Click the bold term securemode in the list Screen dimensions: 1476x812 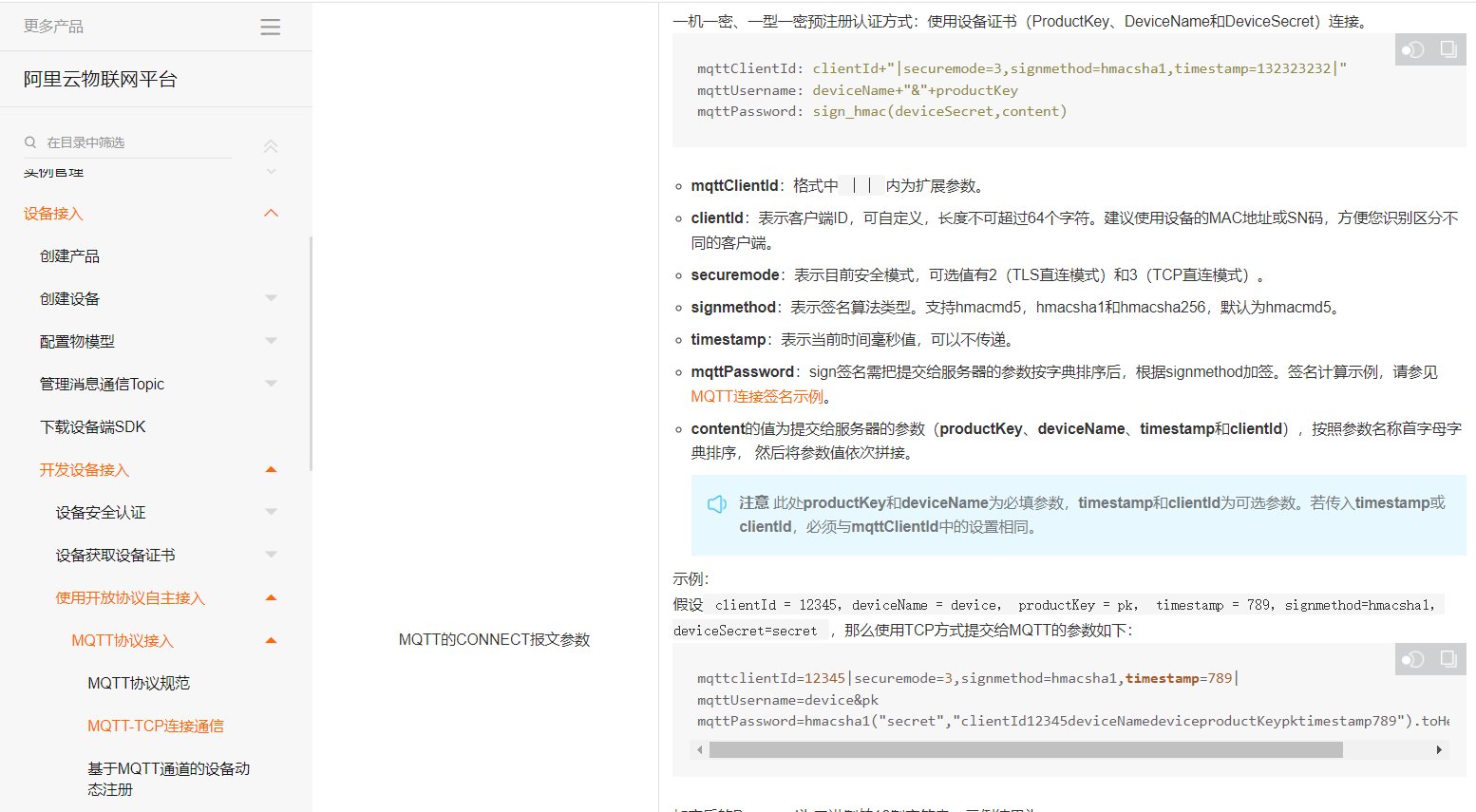click(735, 275)
